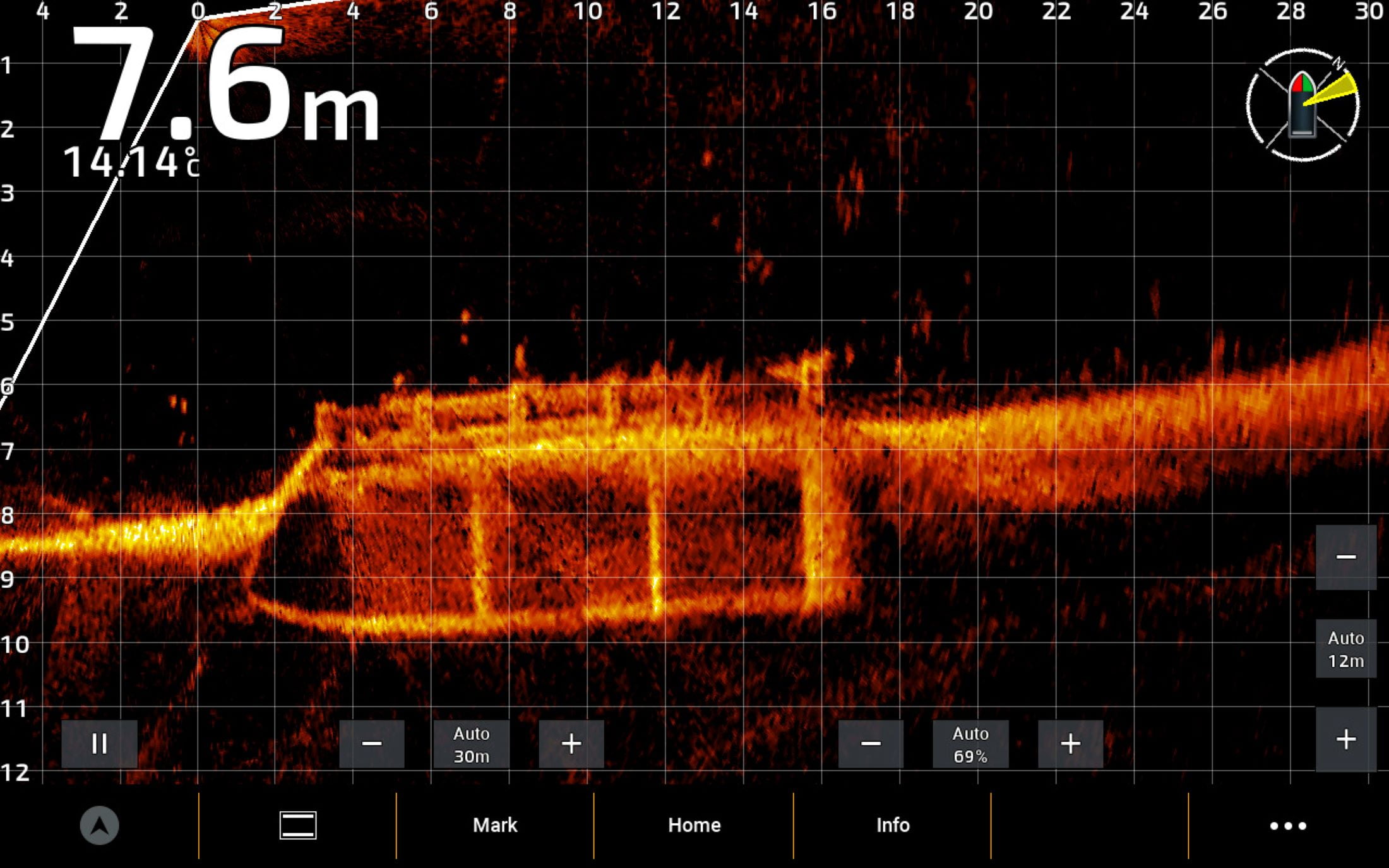The height and width of the screenshot is (868, 1389).
Task: Toggle Auto 12m depth range
Action: pyautogui.click(x=1346, y=649)
